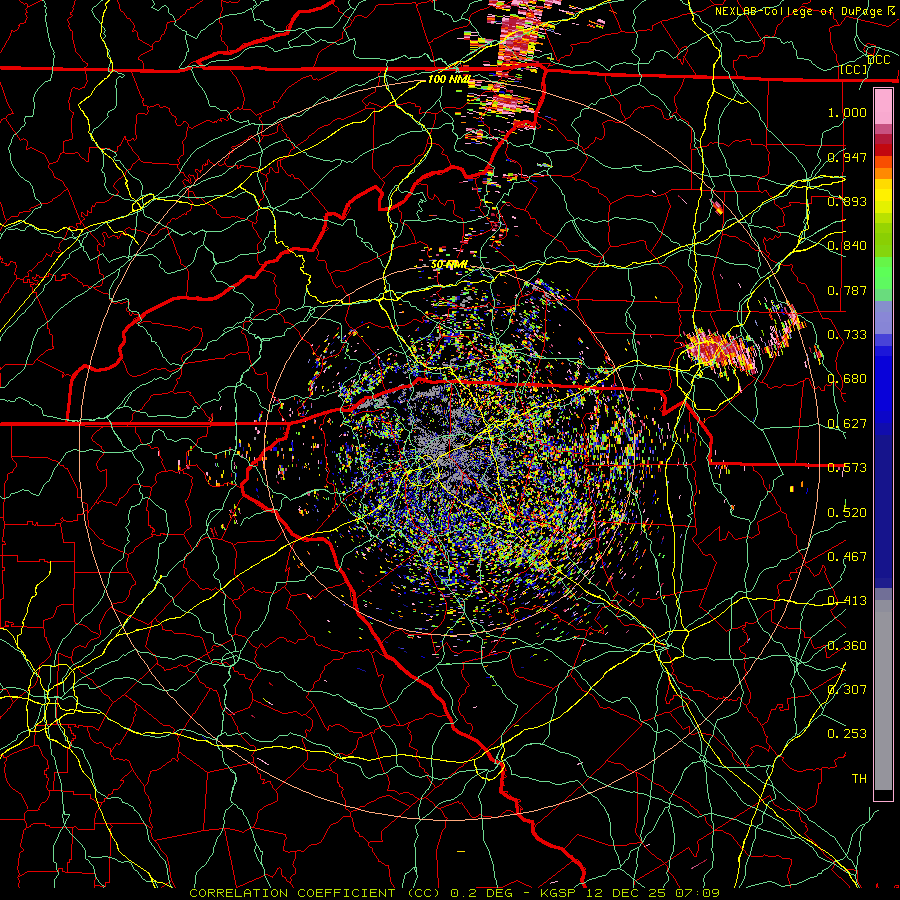Select the 0.573 legend value
Screen dimensions: 900x900
(x=847, y=468)
